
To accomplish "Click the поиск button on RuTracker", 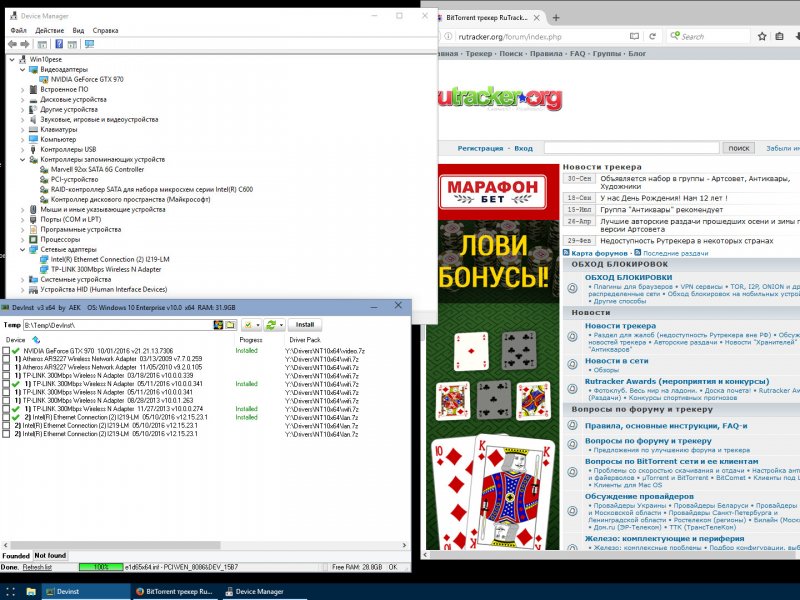I will [739, 148].
